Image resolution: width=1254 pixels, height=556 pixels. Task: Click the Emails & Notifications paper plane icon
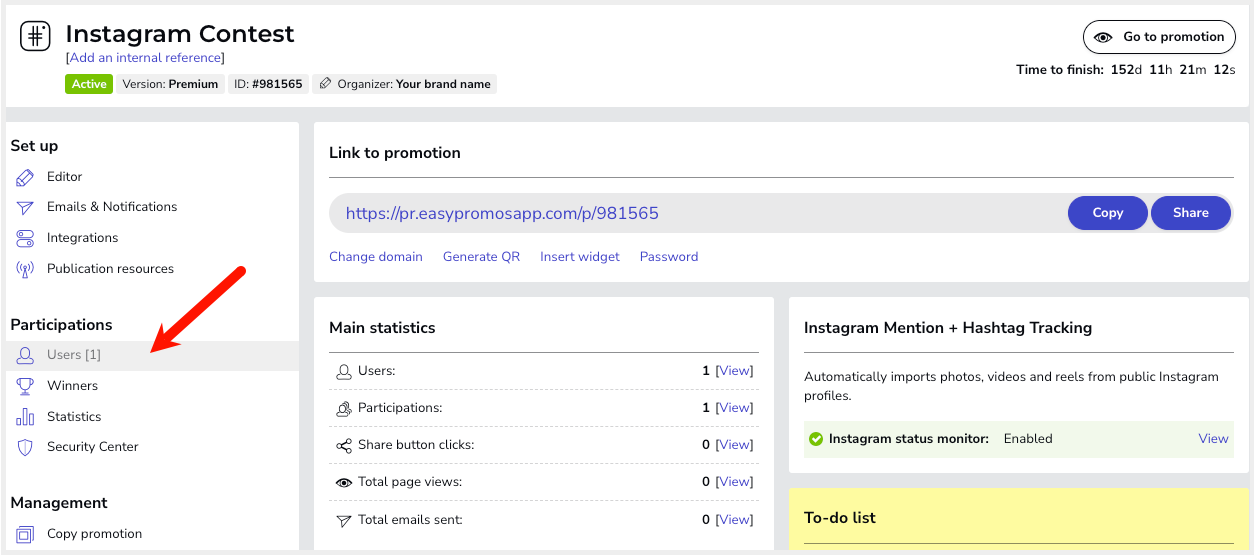[25, 207]
